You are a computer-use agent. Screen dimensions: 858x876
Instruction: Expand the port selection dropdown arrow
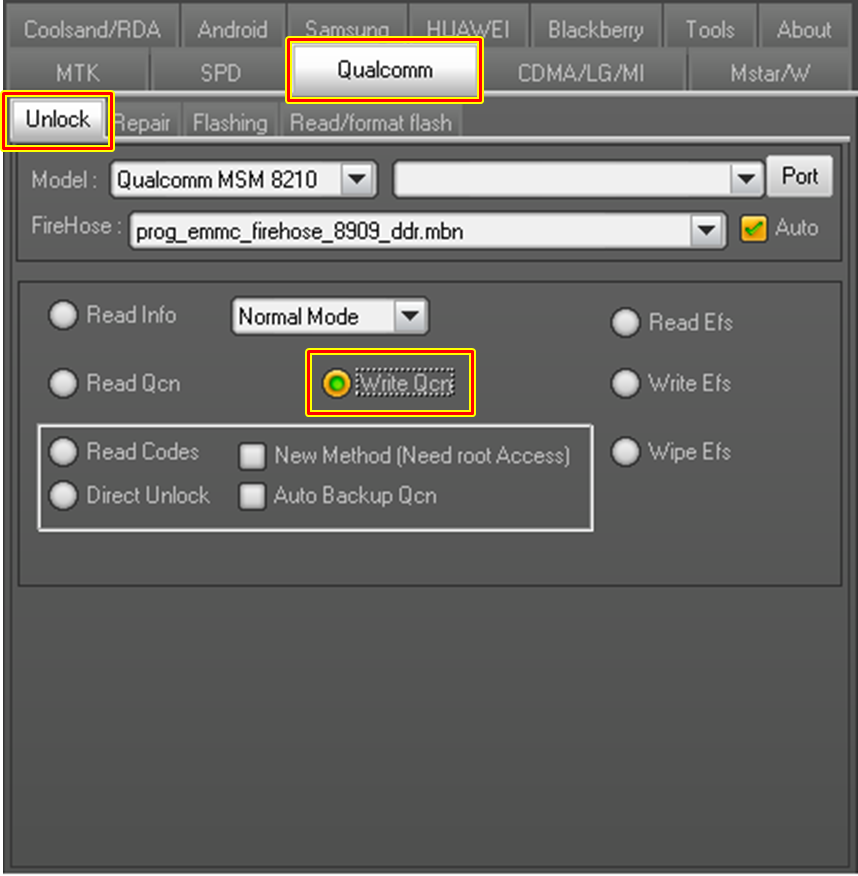click(x=746, y=179)
